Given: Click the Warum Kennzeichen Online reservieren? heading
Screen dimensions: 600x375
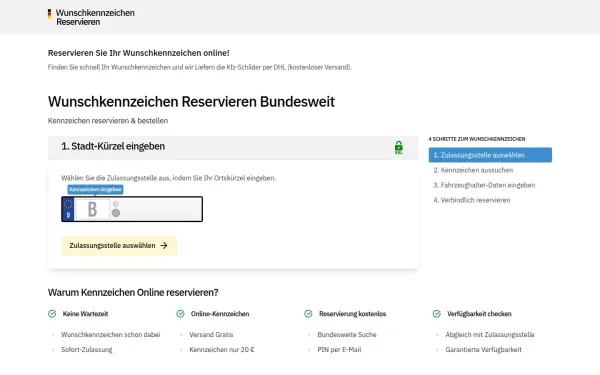Looking at the screenshot, I should pyautogui.click(x=133, y=293).
